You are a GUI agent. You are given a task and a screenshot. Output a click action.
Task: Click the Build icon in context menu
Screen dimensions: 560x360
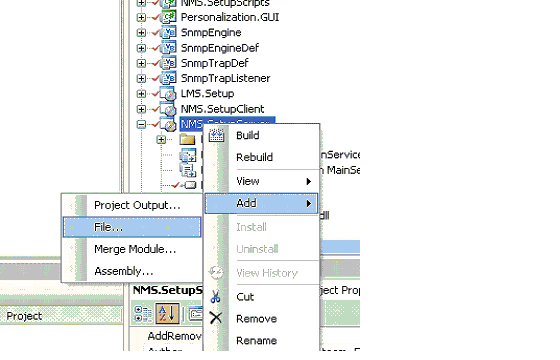(216, 136)
